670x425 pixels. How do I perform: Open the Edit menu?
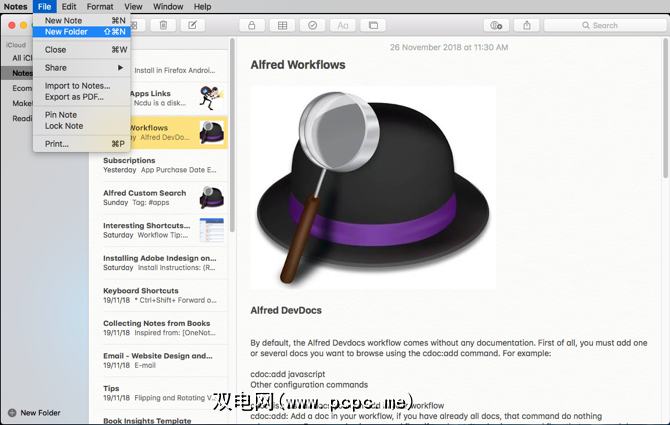pyautogui.click(x=69, y=6)
